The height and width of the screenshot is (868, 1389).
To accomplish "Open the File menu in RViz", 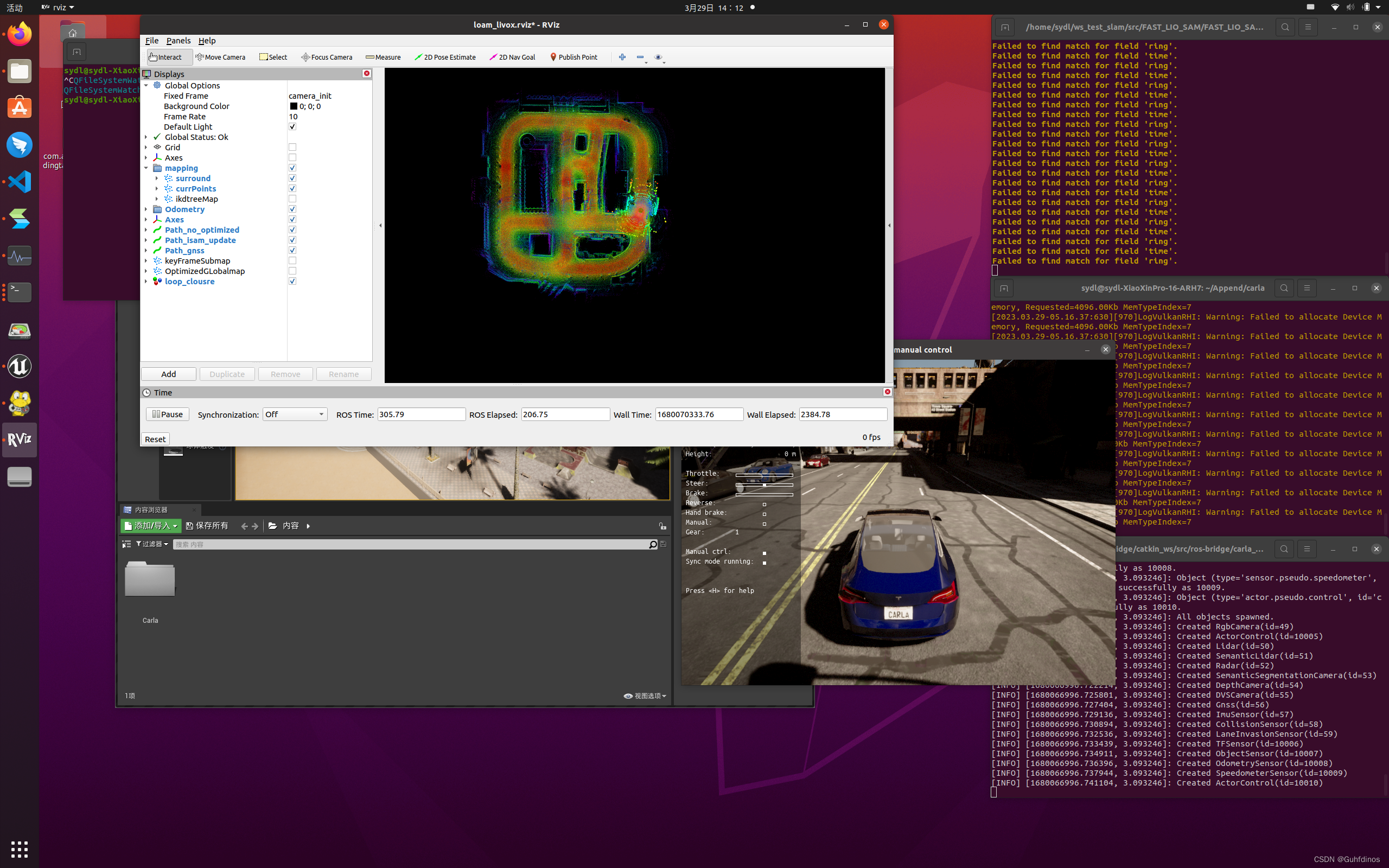I will 151,41.
